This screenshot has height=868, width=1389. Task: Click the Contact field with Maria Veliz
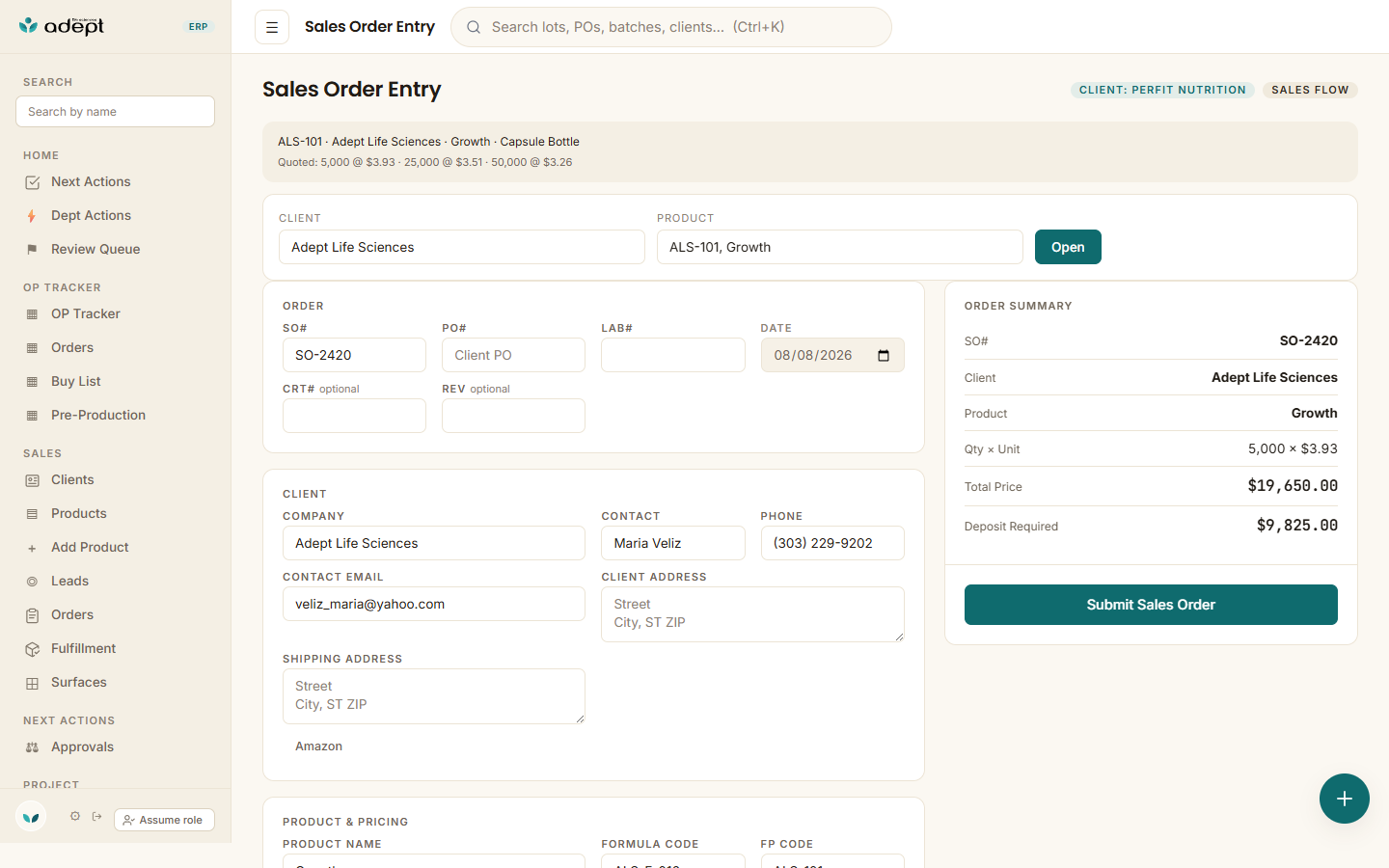pyautogui.click(x=673, y=543)
